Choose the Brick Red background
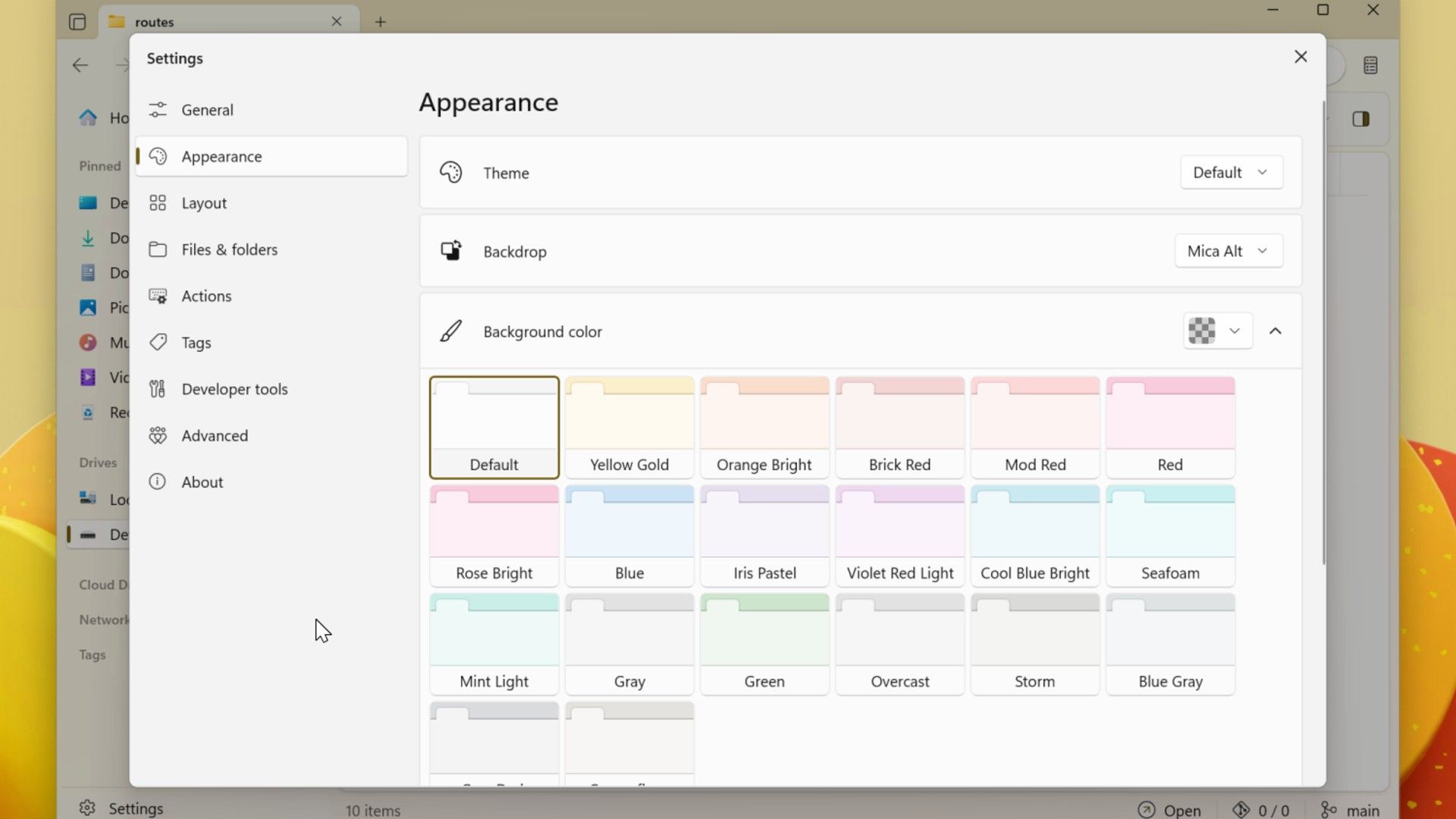This screenshot has width=1456, height=819. pyautogui.click(x=900, y=428)
